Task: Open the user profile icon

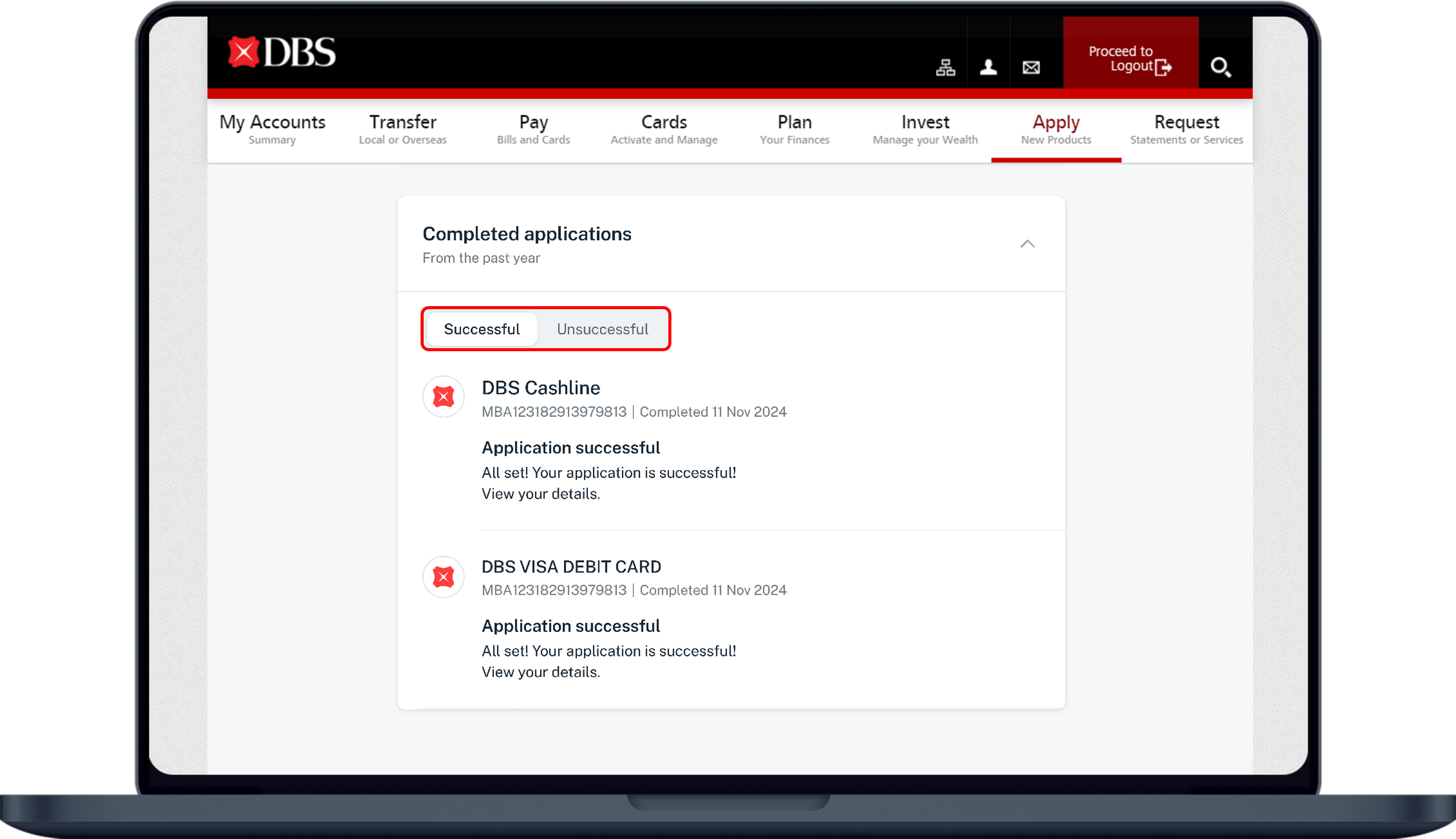Action: (988, 67)
